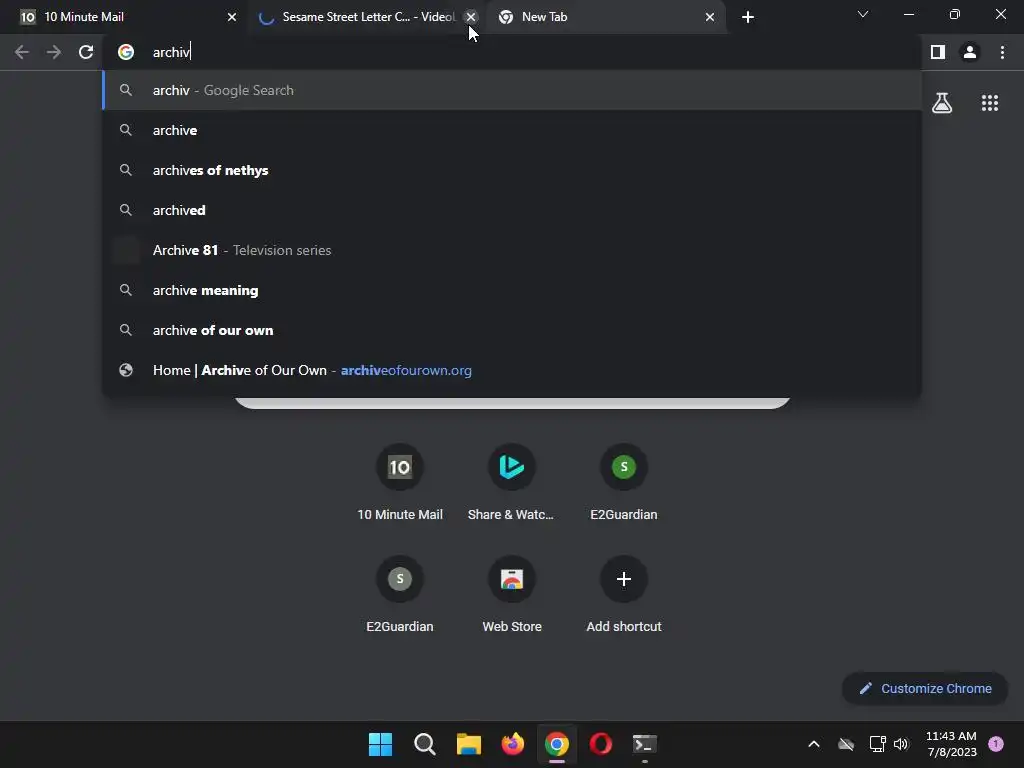The height and width of the screenshot is (768, 1024).
Task: Show hidden system tray icons
Action: click(x=814, y=744)
